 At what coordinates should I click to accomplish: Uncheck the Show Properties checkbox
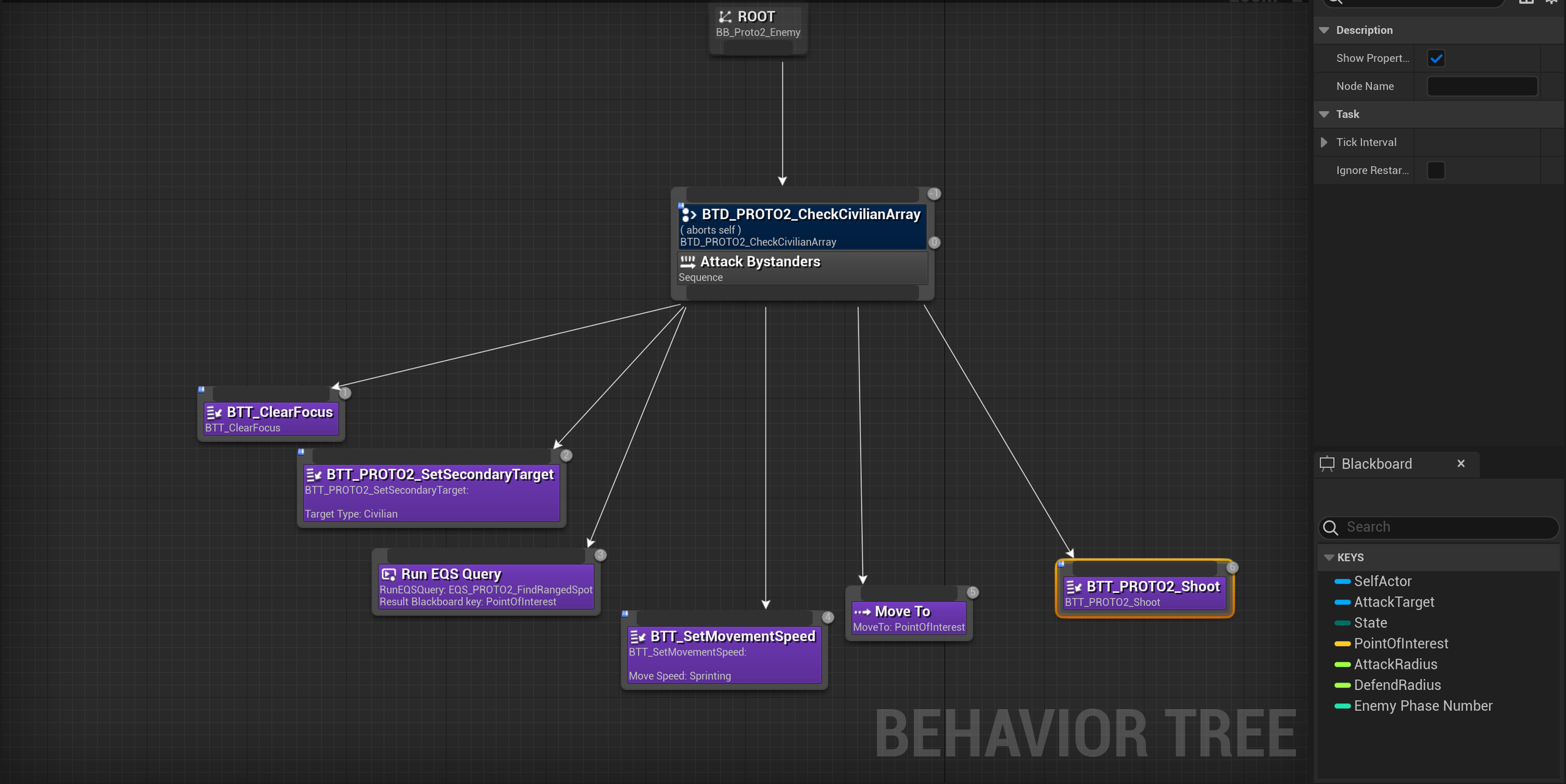[x=1436, y=59]
